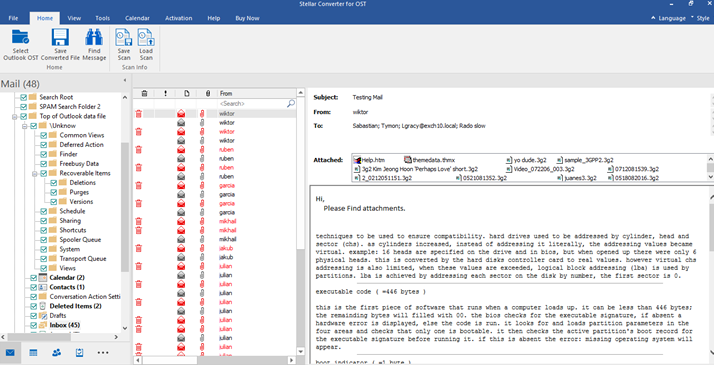Image resolution: width=714 pixels, height=365 pixels.
Task: Select the Deleted Items (2) folder
Action: [x=76, y=306]
